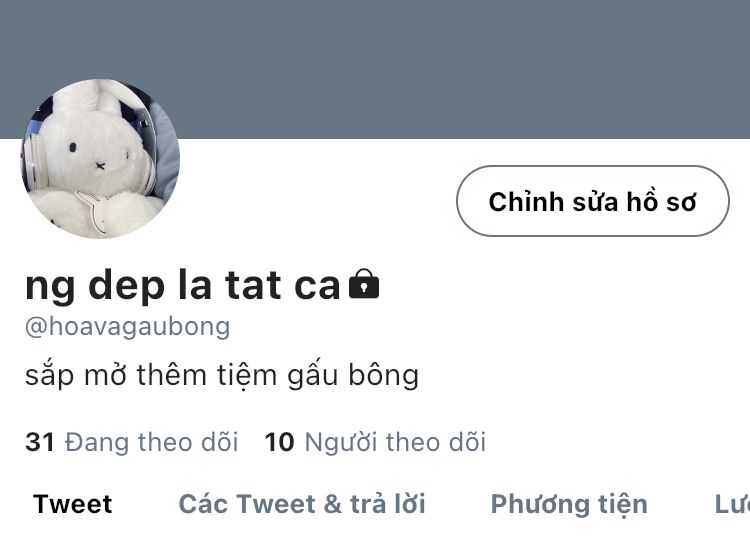The width and height of the screenshot is (750, 544).
Task: Click the following count number 31
Action: coord(40,442)
